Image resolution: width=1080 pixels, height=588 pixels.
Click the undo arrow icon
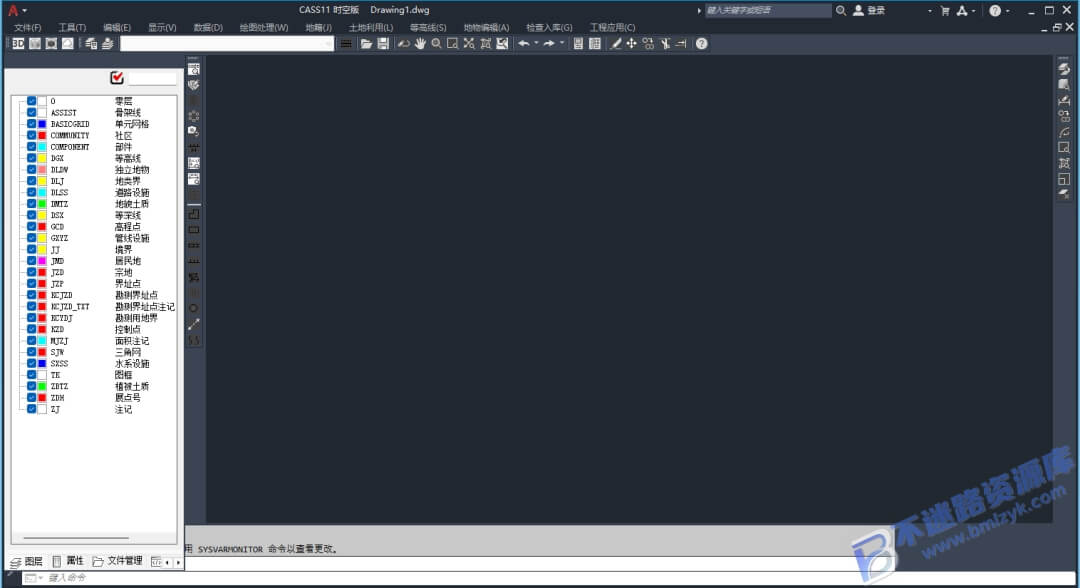524,43
